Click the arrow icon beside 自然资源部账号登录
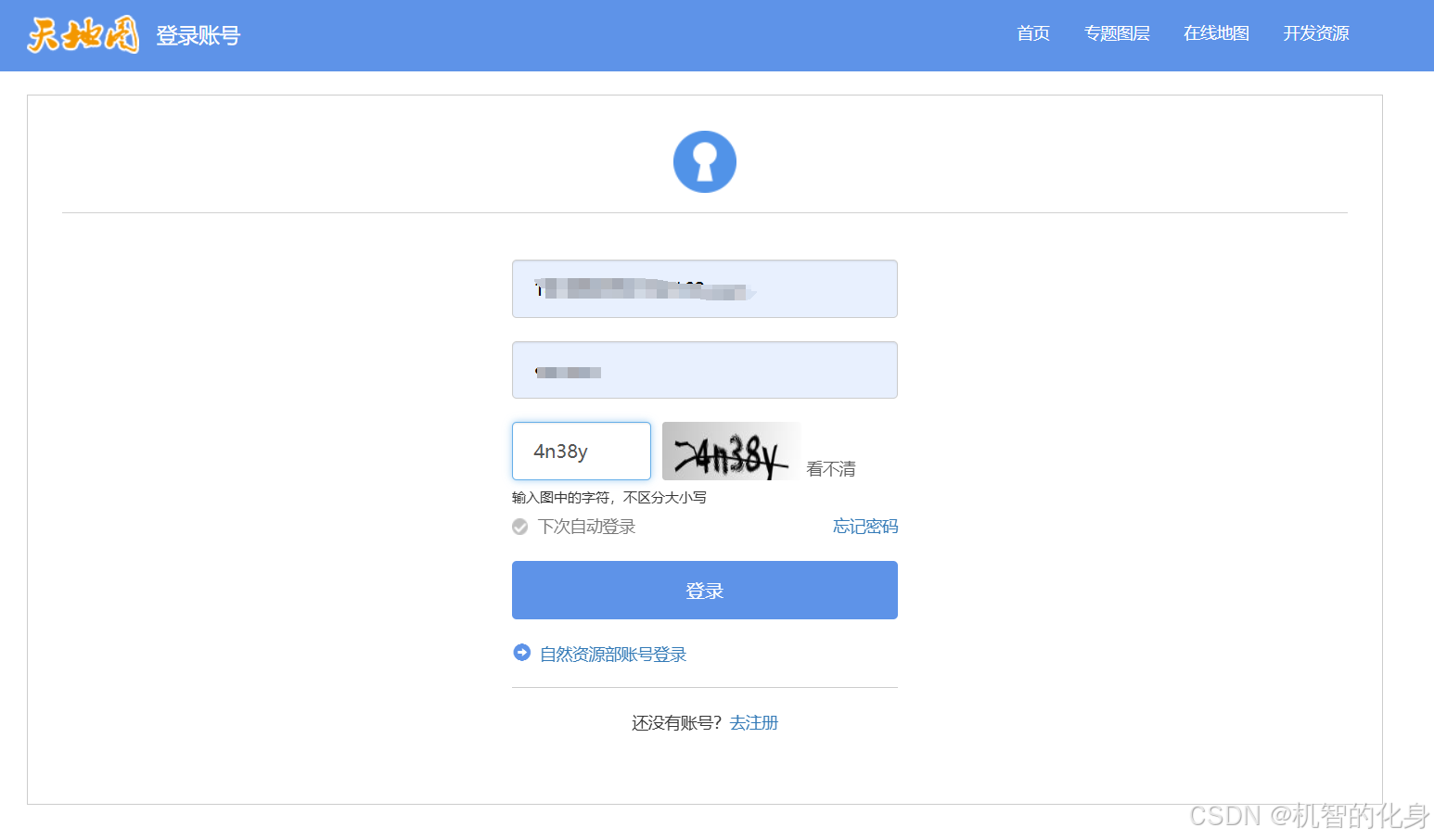Image resolution: width=1434 pixels, height=840 pixels. pos(522,653)
